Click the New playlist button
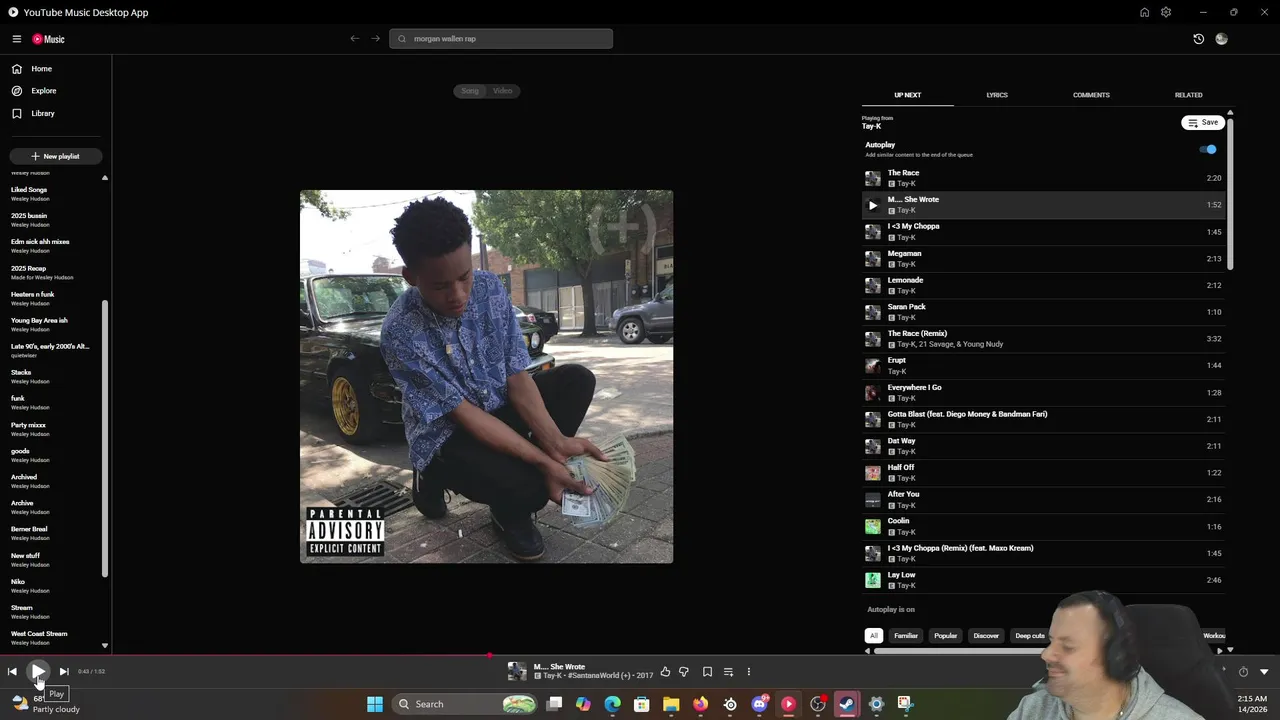Viewport: 1280px width, 720px height. click(x=55, y=156)
